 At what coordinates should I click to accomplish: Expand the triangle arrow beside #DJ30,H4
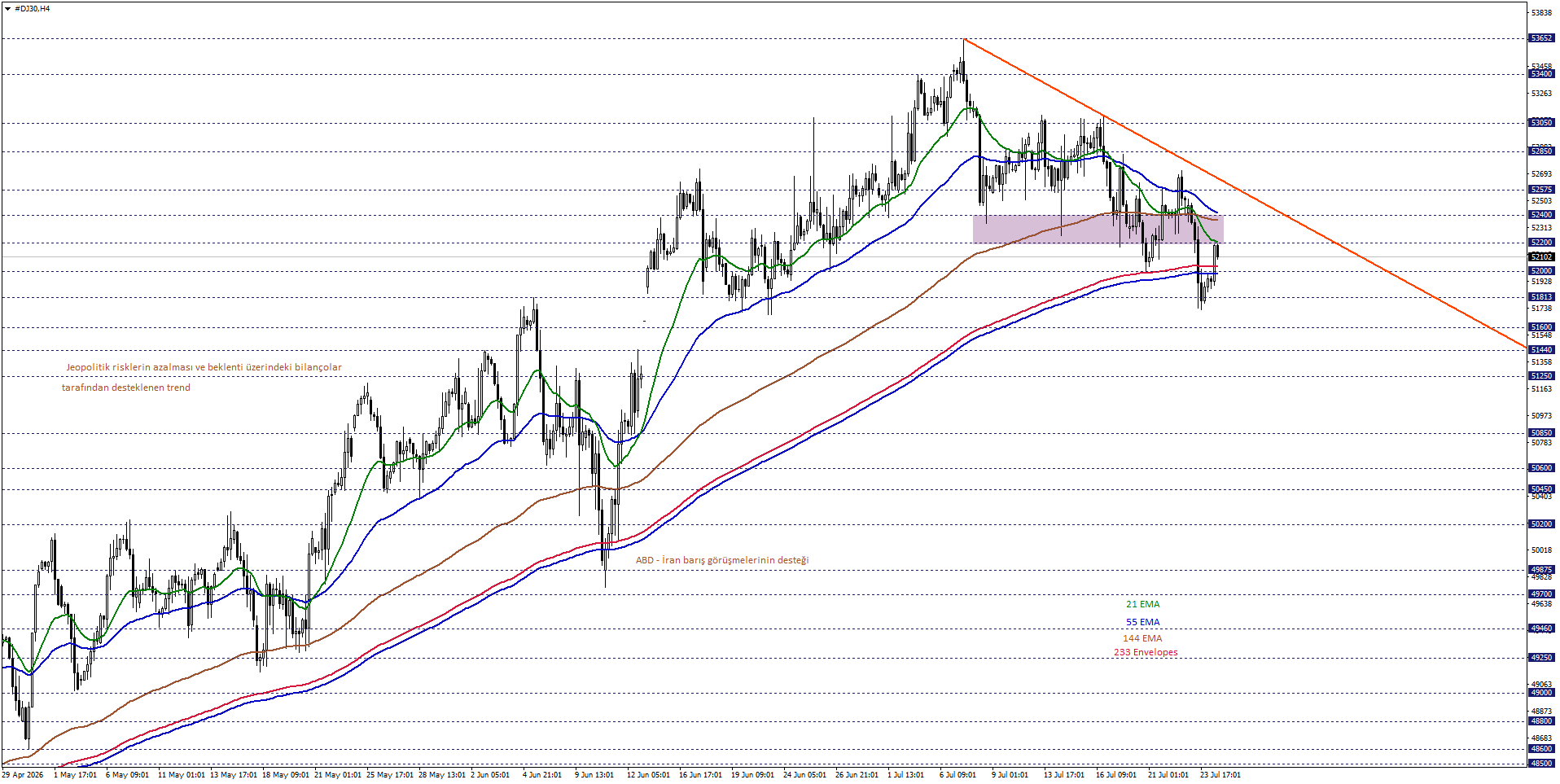tap(7, 8)
